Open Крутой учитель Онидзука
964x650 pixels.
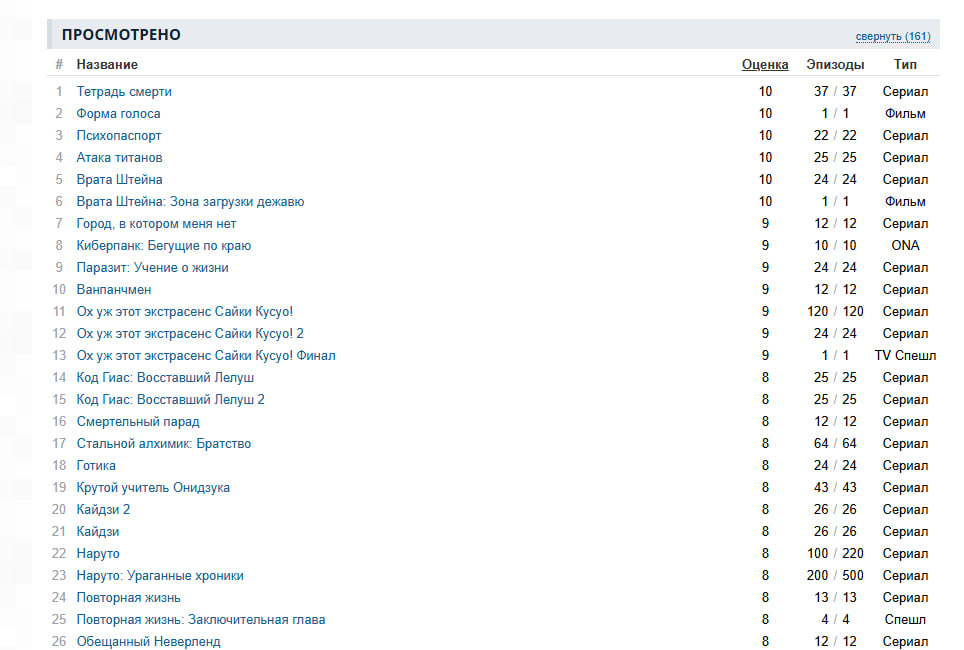153,488
